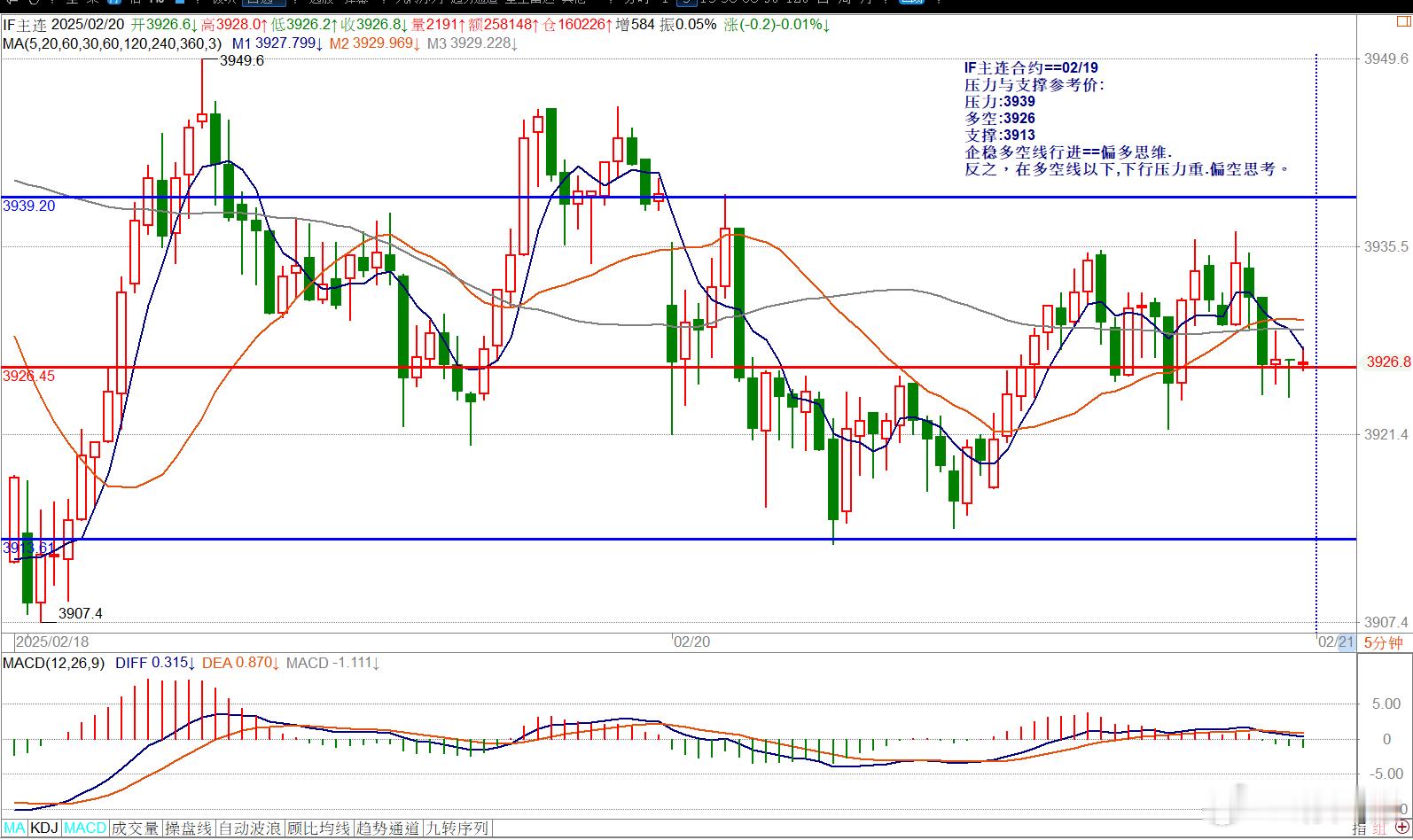
Task: Open the 成交量 volume tab
Action: point(135,828)
